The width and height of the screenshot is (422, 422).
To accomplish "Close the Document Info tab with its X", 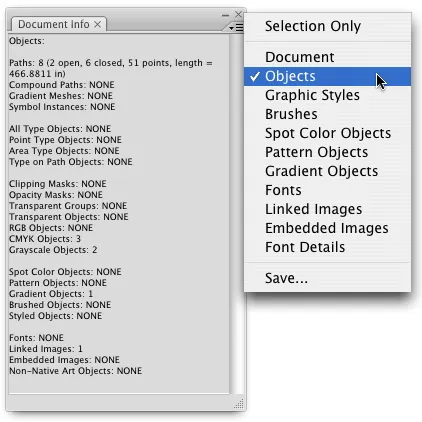I will pos(97,24).
